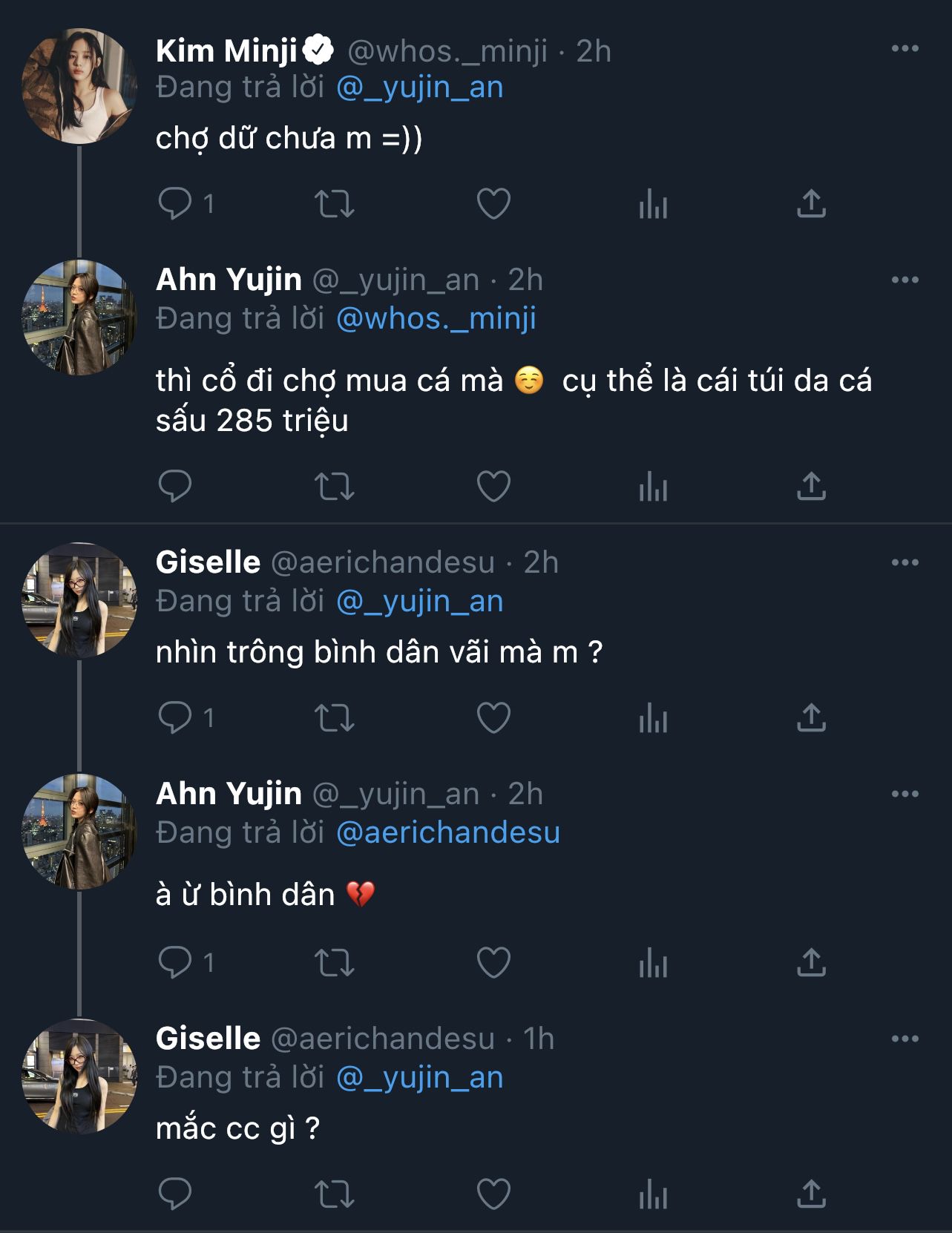This screenshot has width=952, height=1233.
Task: Open Ahn Yujin's profile from display name
Action: click(229, 280)
